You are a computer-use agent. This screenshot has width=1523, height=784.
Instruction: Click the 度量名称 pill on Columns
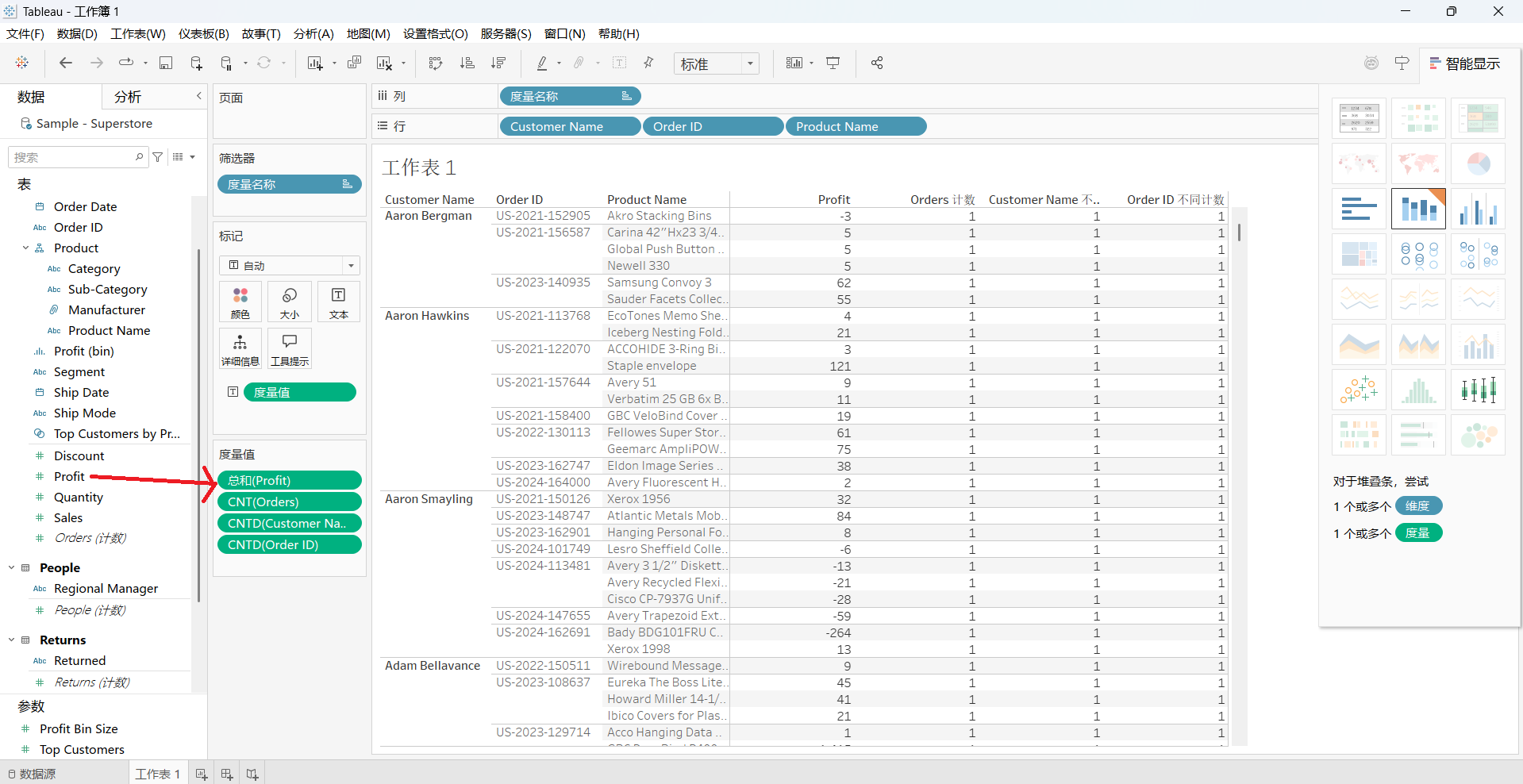pyautogui.click(x=570, y=96)
